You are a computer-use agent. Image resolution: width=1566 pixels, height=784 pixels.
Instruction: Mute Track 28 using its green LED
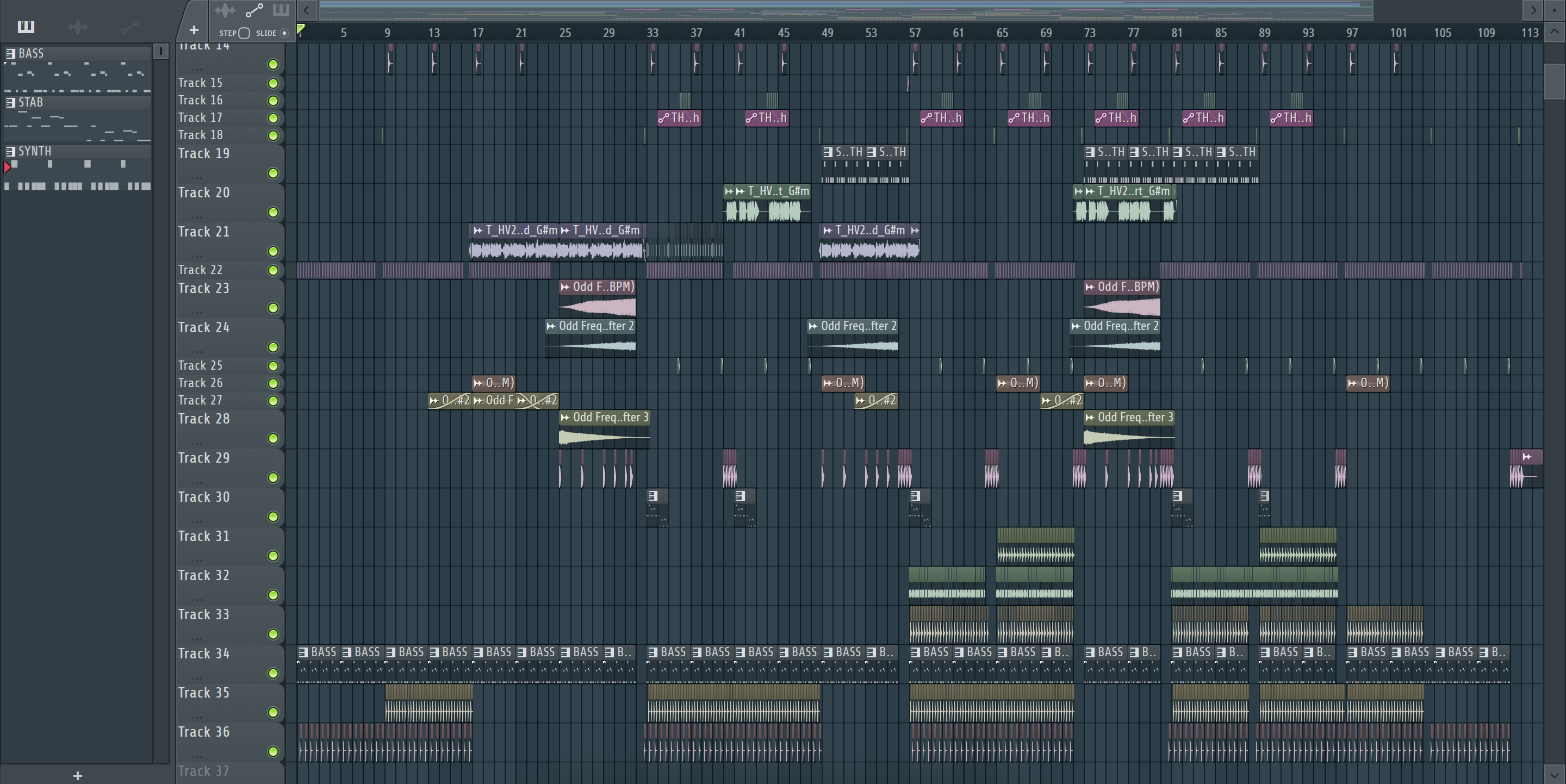point(273,438)
